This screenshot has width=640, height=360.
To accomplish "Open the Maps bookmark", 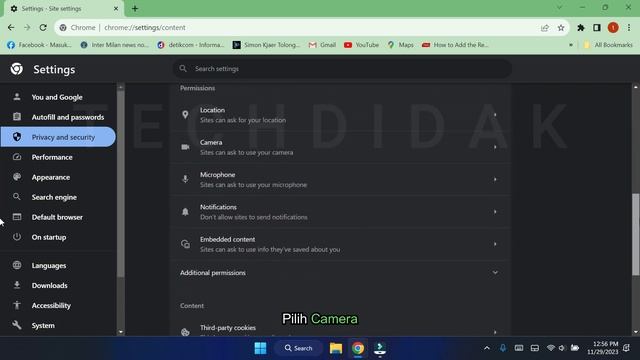I will pos(400,45).
